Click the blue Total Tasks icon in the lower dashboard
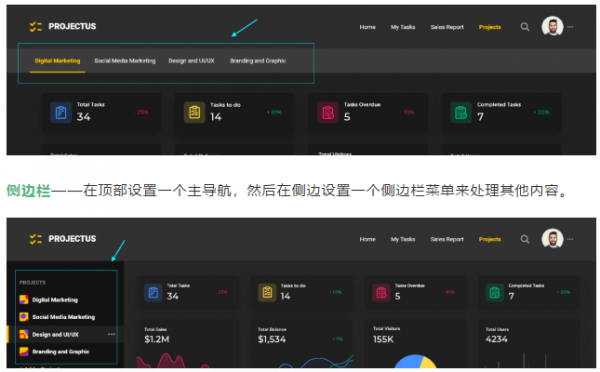 [x=153, y=293]
